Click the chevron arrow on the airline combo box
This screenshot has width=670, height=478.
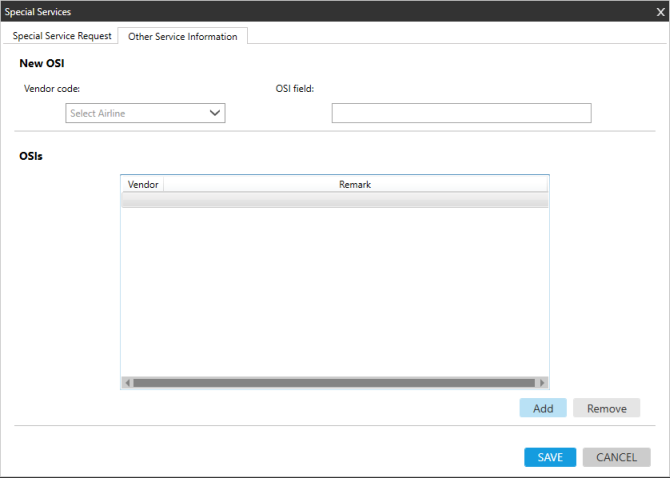pyautogui.click(x=214, y=113)
